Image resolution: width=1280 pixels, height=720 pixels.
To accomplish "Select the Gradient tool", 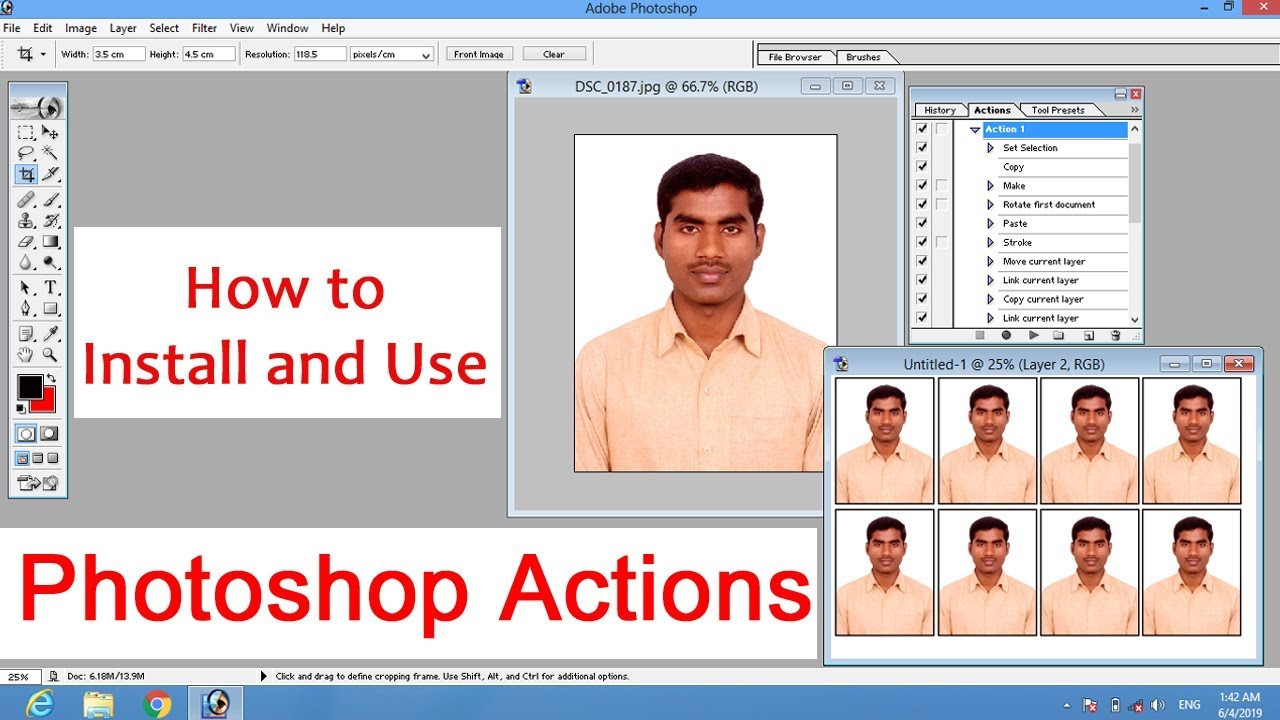I will (50, 242).
